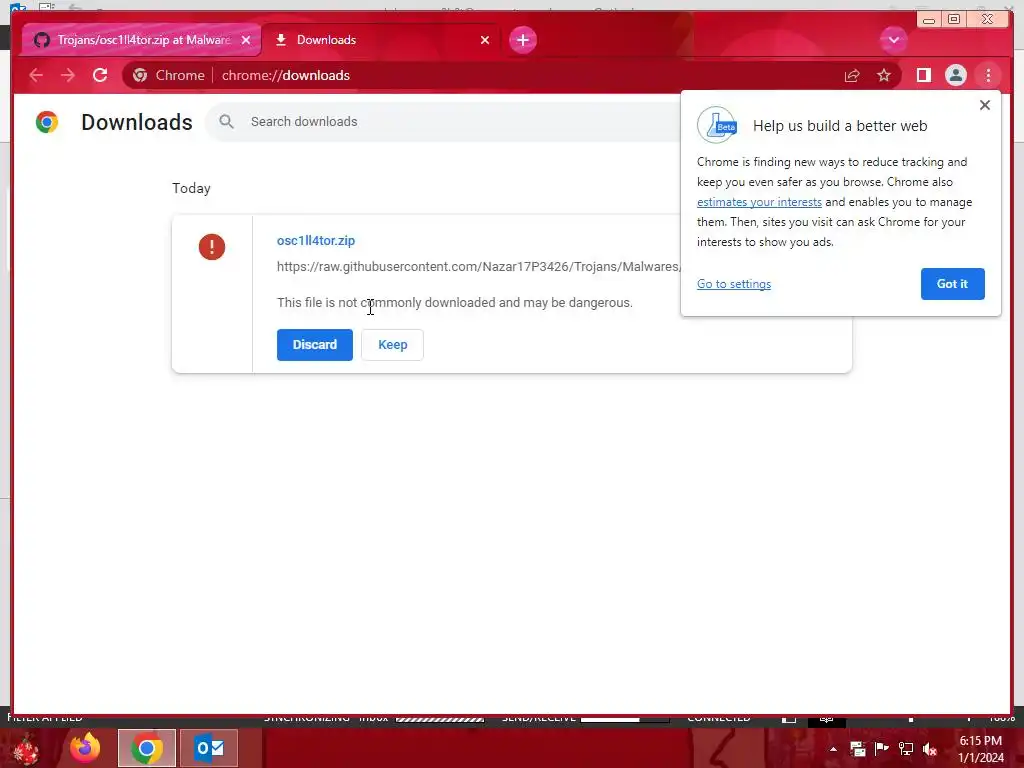The image size is (1024, 768).
Task: Click the search magnifier icon
Action: pos(226,121)
